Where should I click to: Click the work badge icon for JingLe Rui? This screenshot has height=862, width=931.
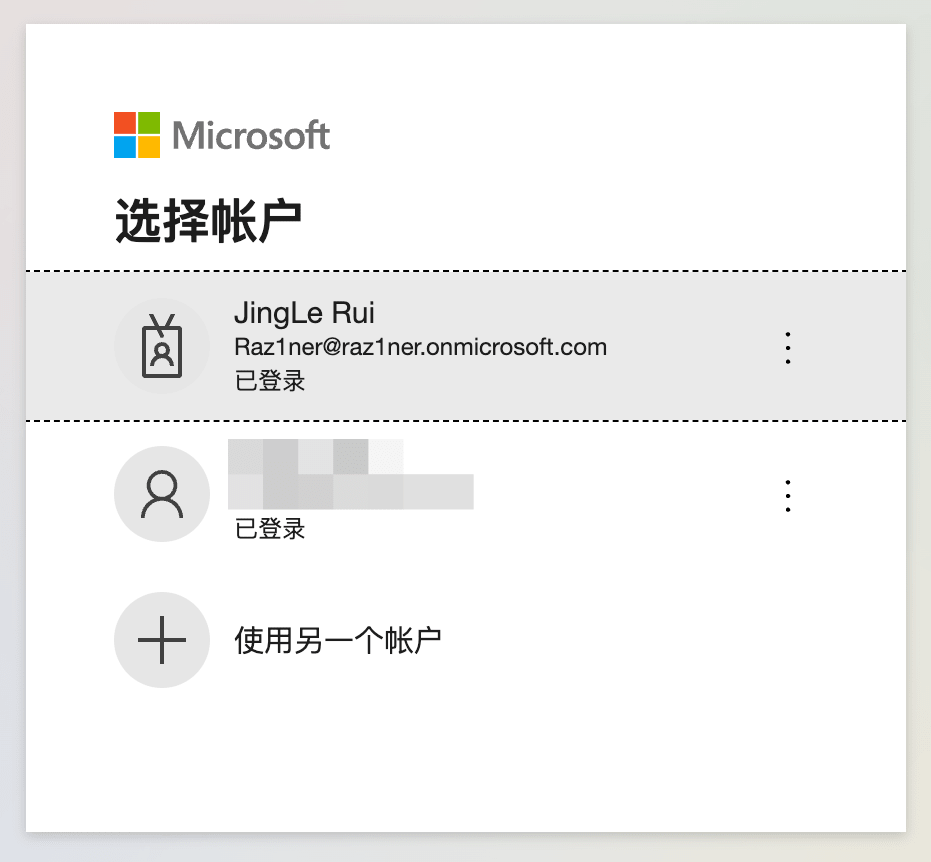pyautogui.click(x=162, y=346)
